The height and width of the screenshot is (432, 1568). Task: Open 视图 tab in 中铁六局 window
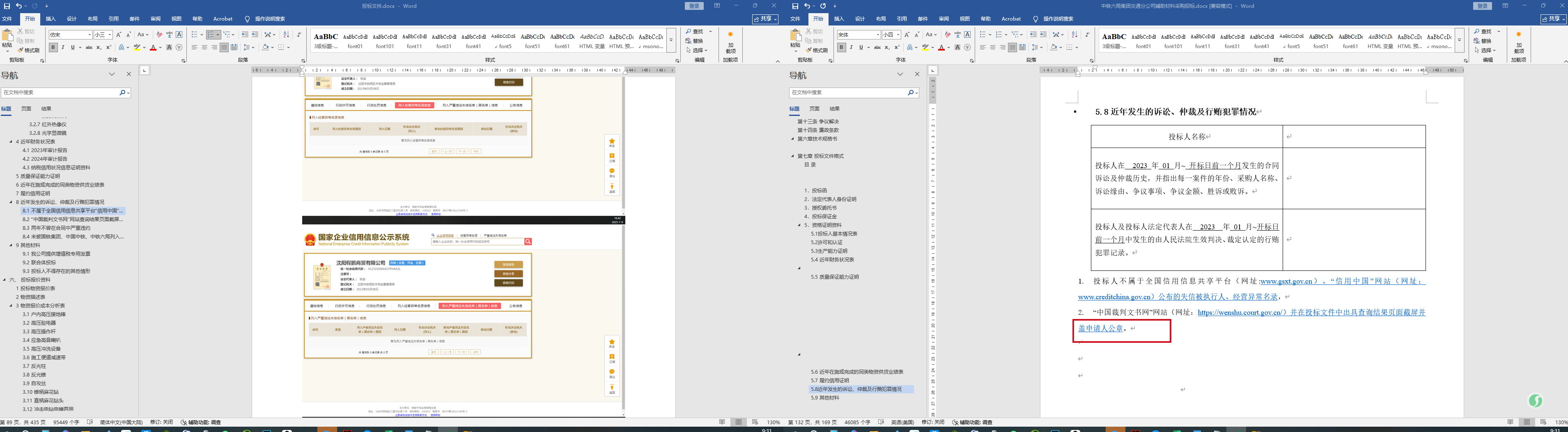pyautogui.click(x=965, y=19)
